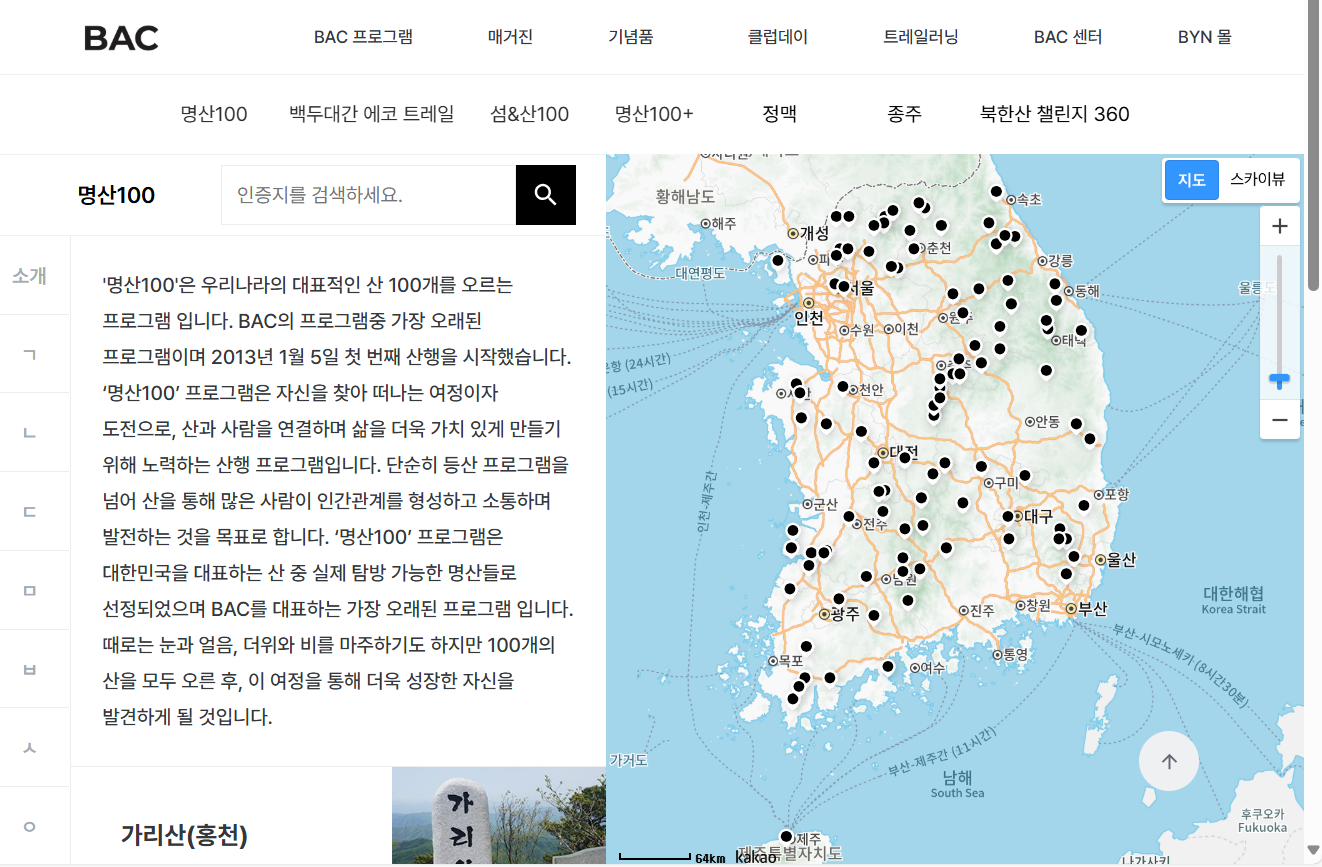Click the circular scroll-to-top arrow on the map

click(1168, 761)
